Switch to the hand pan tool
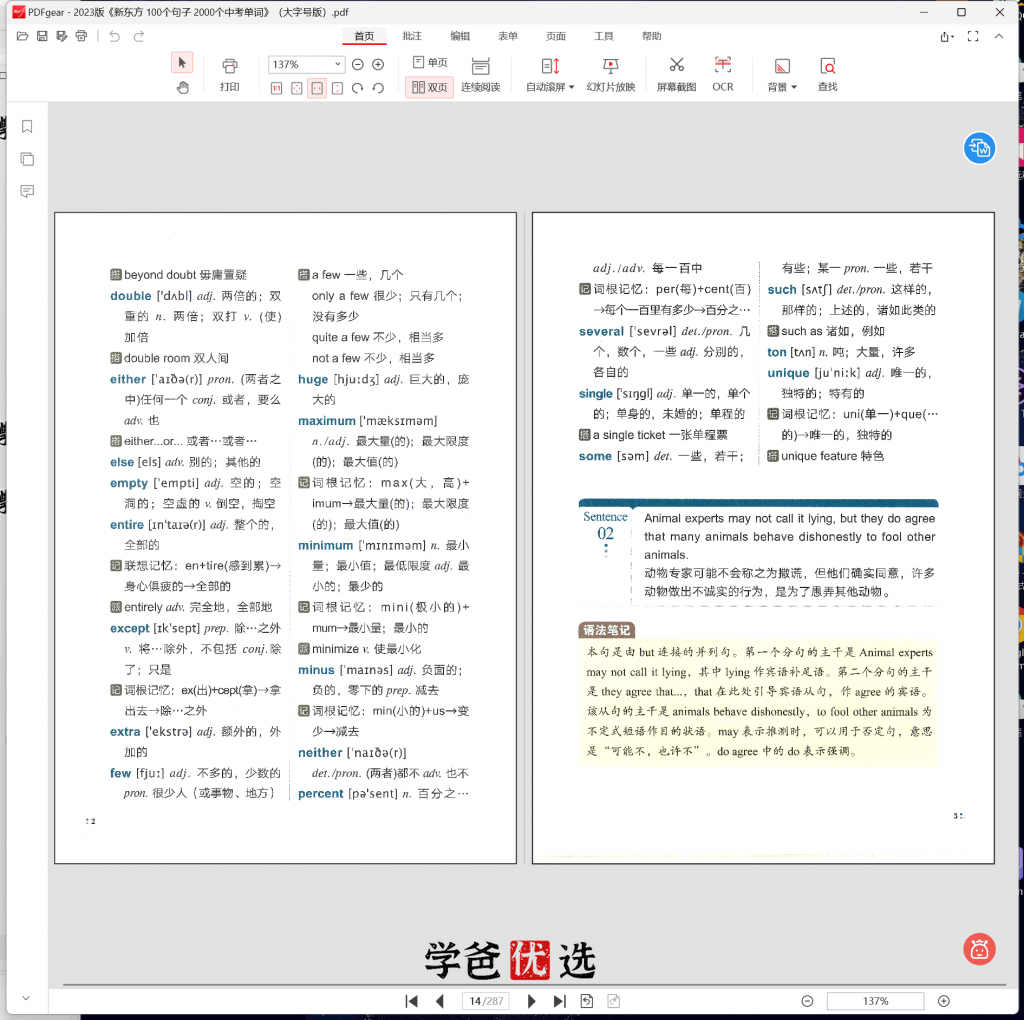1024x1020 pixels. [182, 88]
